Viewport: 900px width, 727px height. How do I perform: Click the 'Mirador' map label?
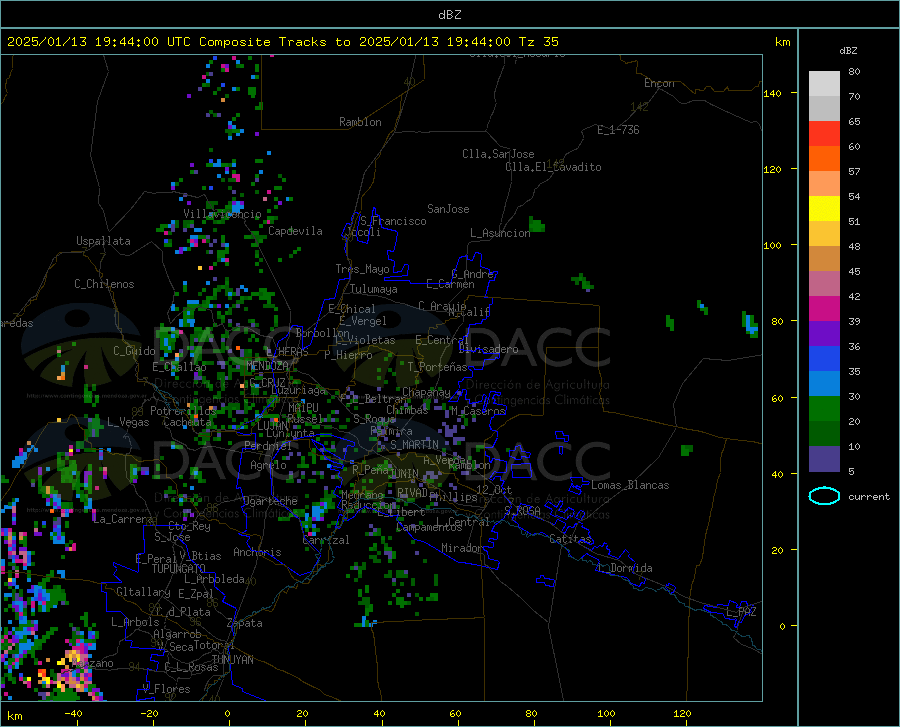pyautogui.click(x=462, y=549)
